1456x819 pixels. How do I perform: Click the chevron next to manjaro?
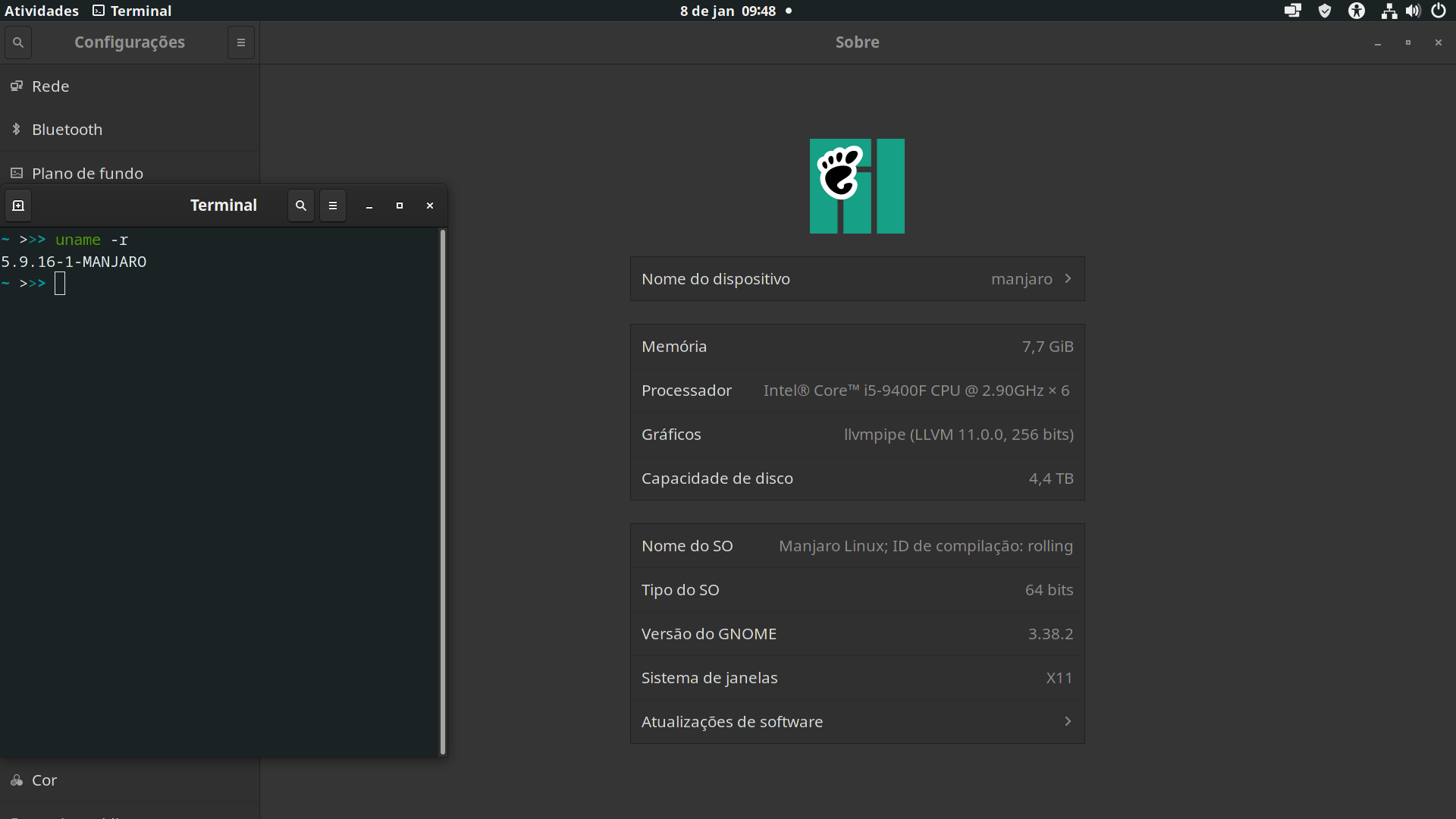pos(1068,279)
